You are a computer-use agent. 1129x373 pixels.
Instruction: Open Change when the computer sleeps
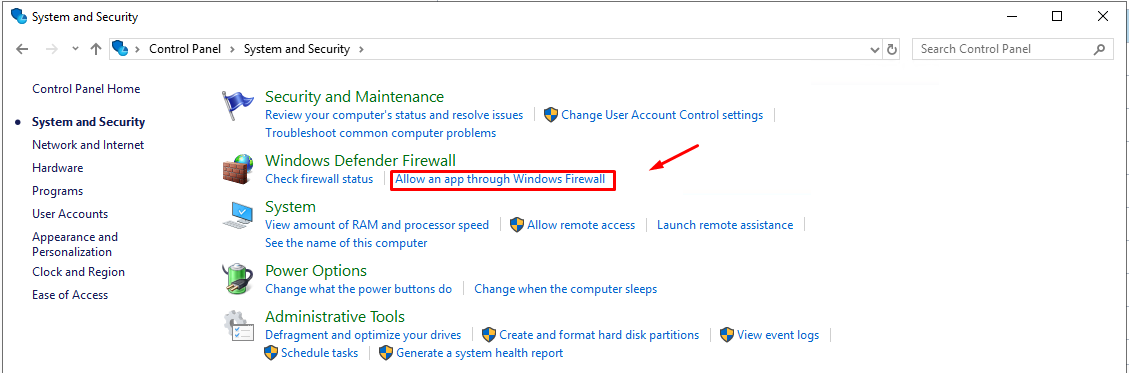pos(565,289)
